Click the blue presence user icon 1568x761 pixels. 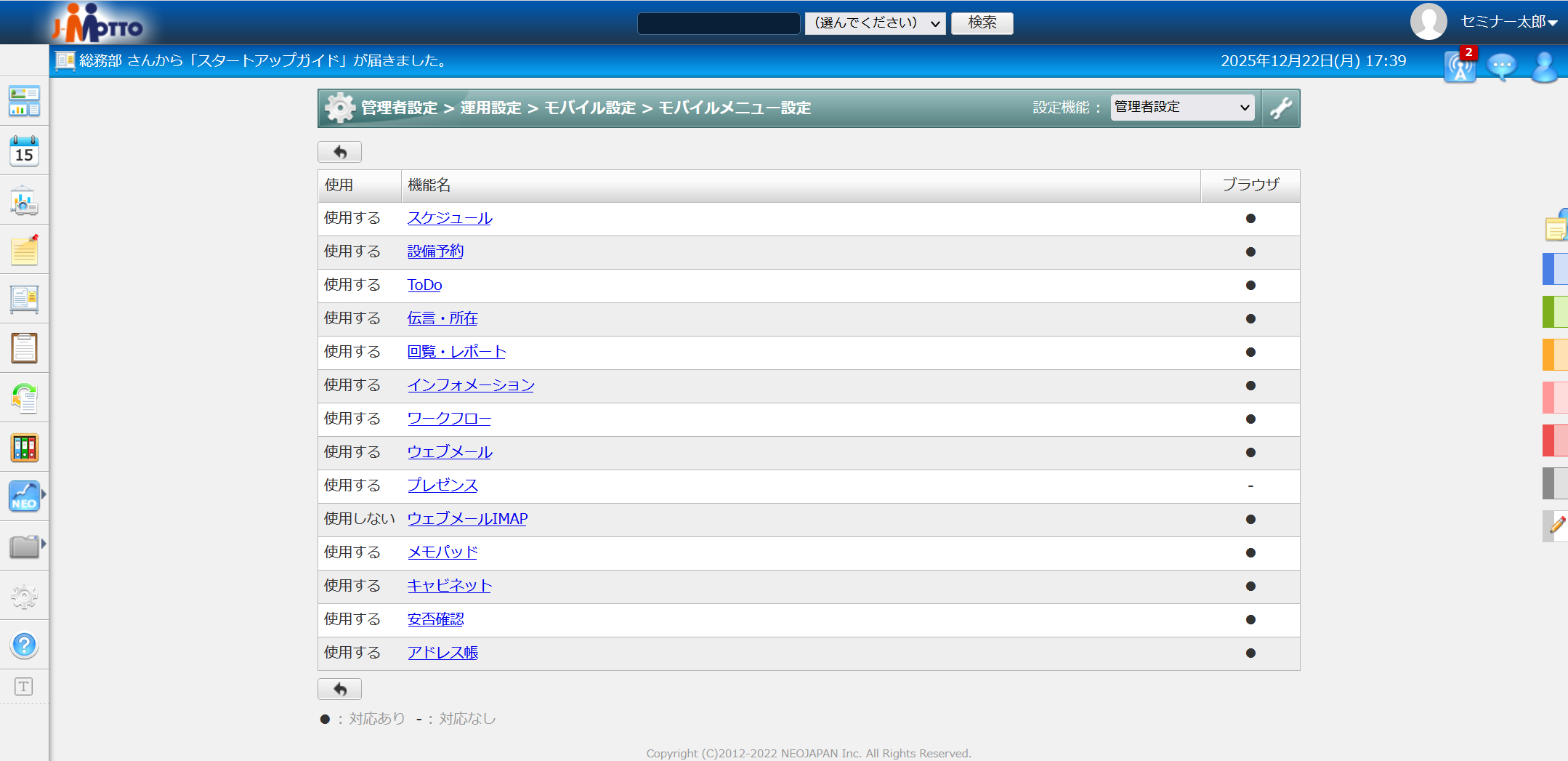click(1543, 67)
